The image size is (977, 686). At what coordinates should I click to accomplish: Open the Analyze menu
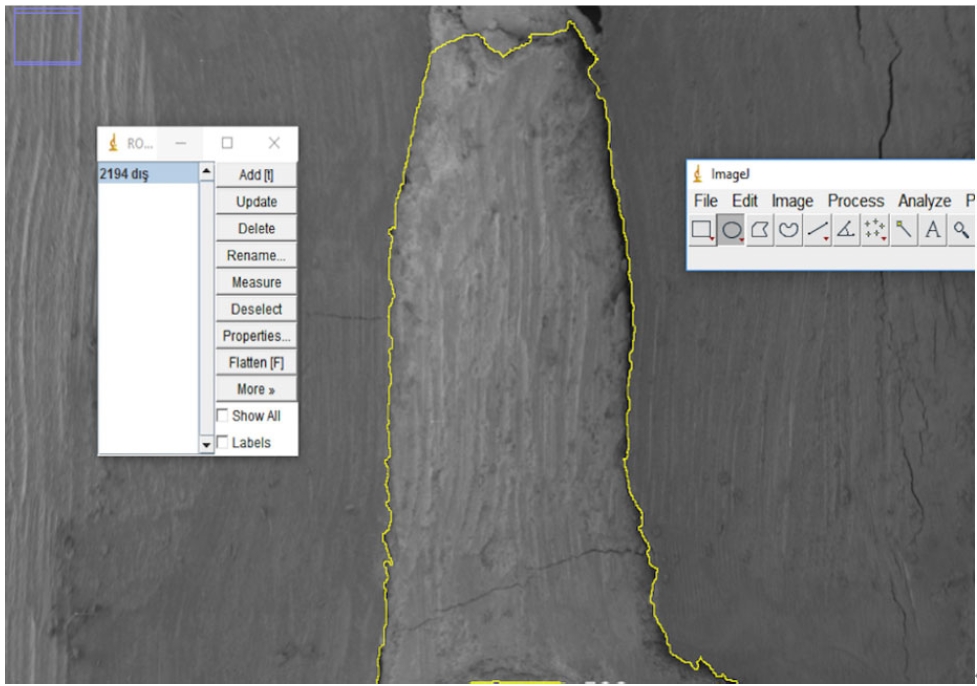924,201
